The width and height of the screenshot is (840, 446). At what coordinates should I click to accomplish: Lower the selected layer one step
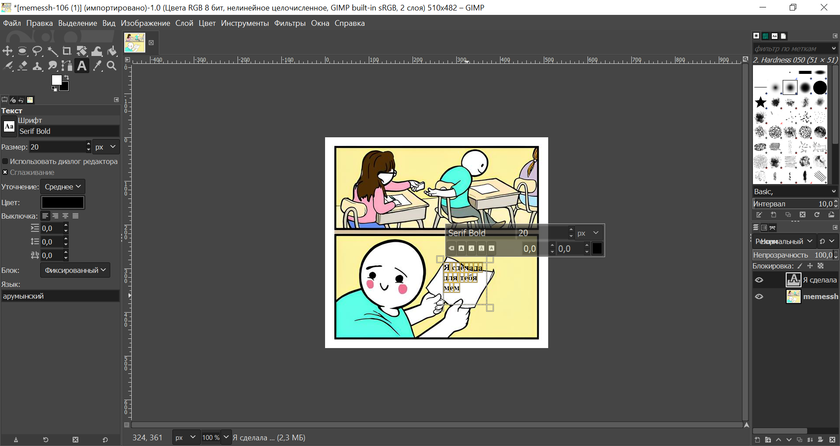(x=789, y=440)
